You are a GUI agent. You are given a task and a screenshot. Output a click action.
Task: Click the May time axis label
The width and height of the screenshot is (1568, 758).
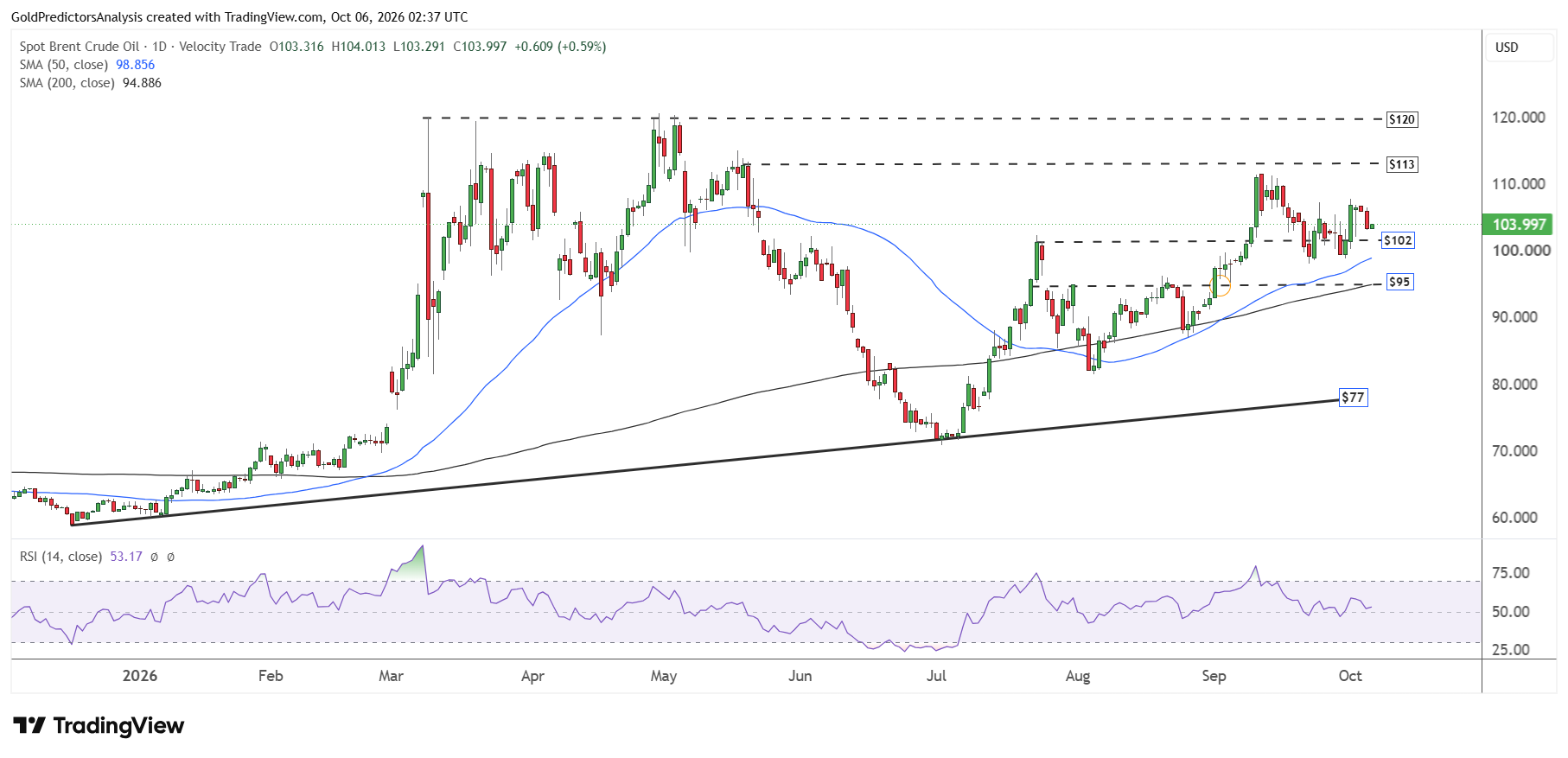point(664,676)
